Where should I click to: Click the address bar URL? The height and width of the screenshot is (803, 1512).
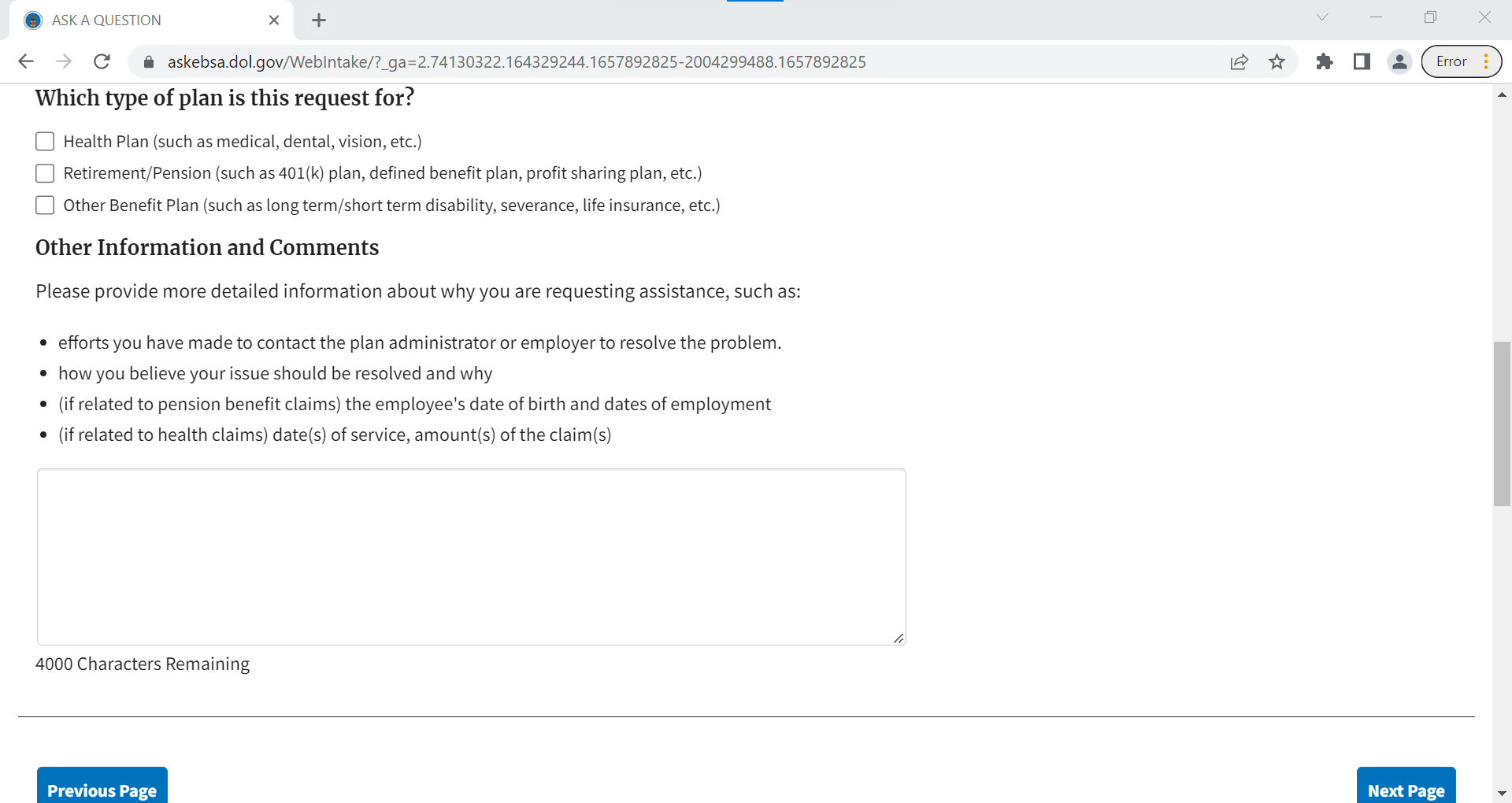tap(516, 61)
